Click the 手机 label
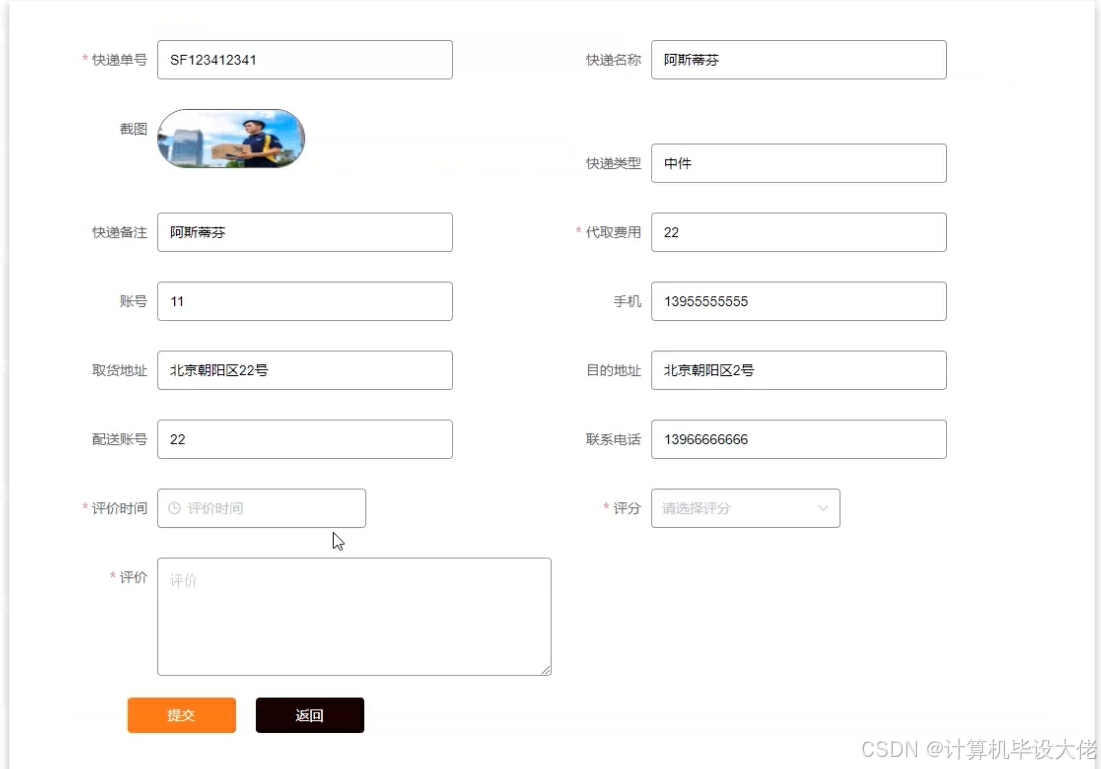The image size is (1101, 769). tap(627, 301)
